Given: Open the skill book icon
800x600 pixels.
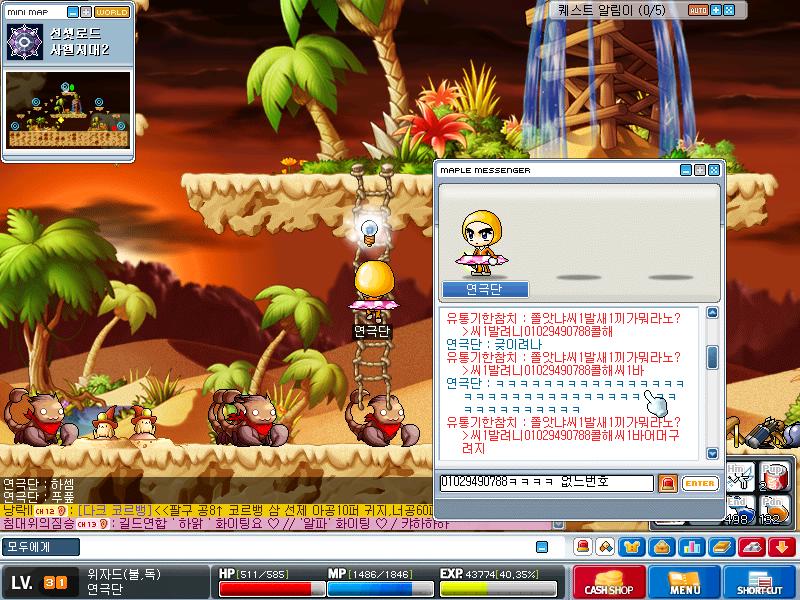Looking at the screenshot, I should pos(721,547).
